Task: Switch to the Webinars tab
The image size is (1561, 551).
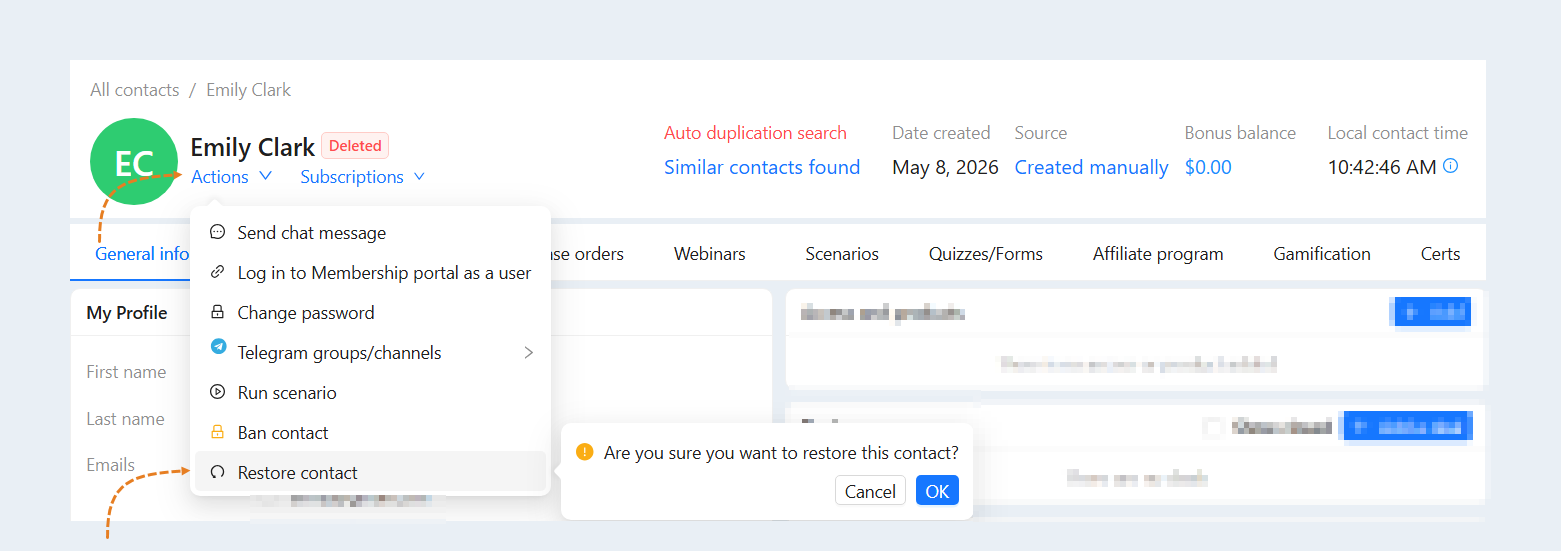Action: coord(710,254)
